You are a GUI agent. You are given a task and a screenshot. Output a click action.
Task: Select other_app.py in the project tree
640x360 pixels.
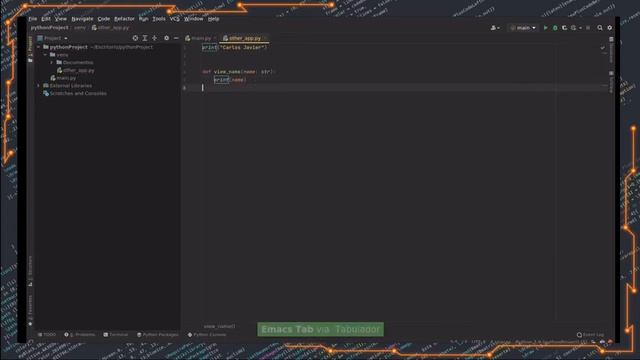[76, 70]
